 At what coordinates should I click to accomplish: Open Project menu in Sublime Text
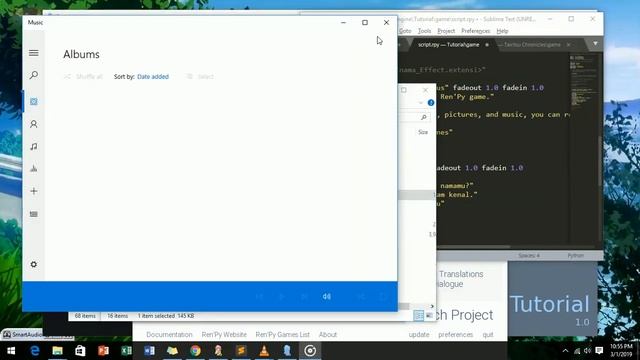(x=446, y=31)
